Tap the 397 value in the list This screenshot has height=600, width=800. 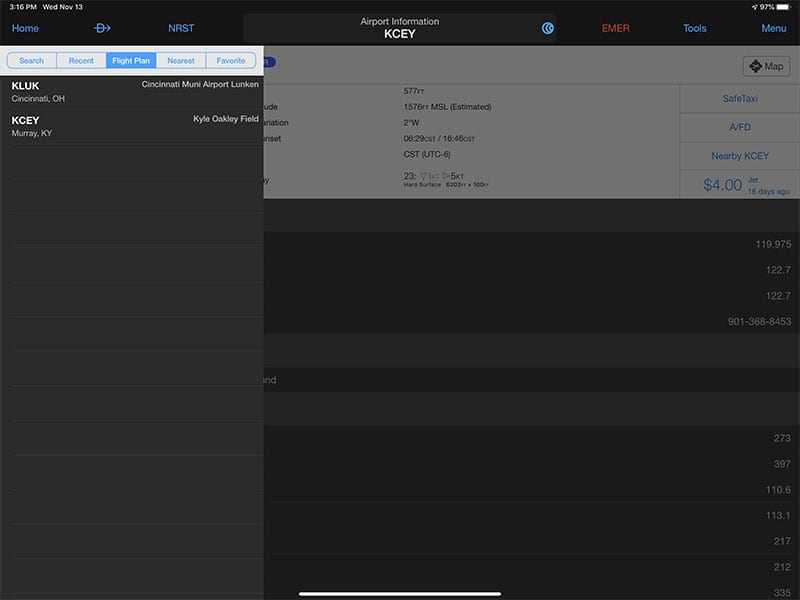tap(782, 464)
